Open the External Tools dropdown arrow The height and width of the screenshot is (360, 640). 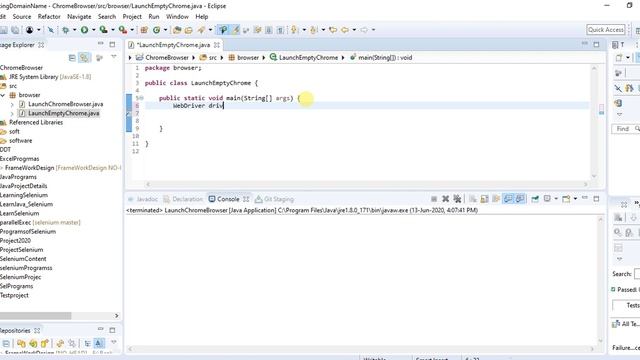[132, 30]
